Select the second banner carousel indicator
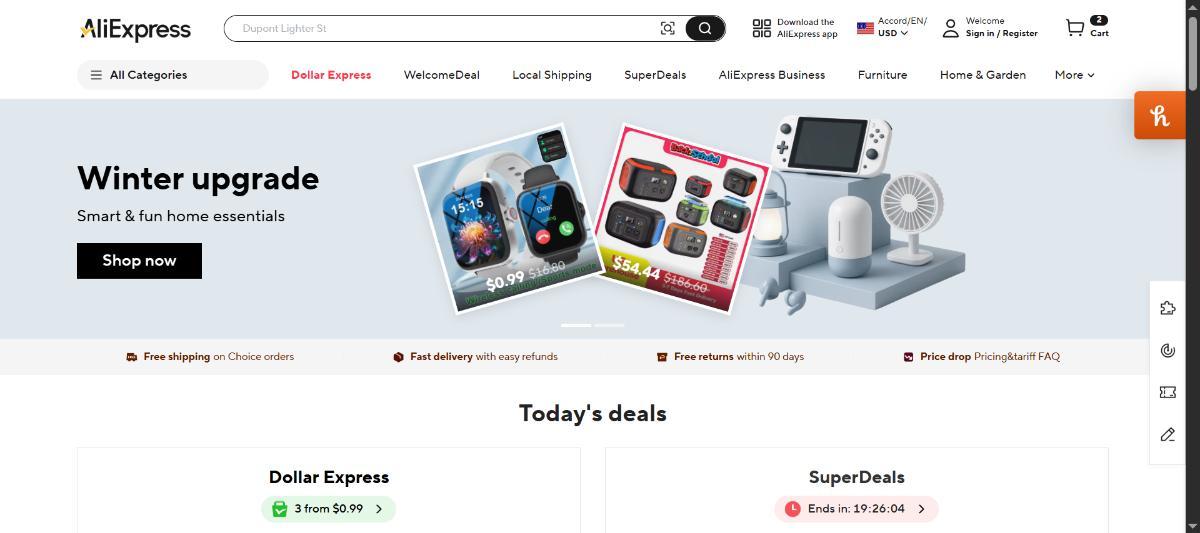 609,325
